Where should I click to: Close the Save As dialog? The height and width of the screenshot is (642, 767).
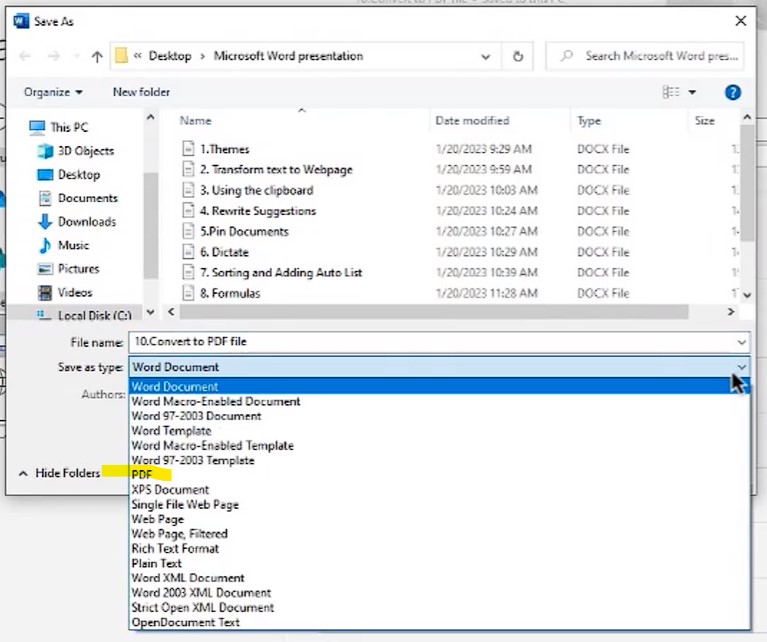pos(741,21)
